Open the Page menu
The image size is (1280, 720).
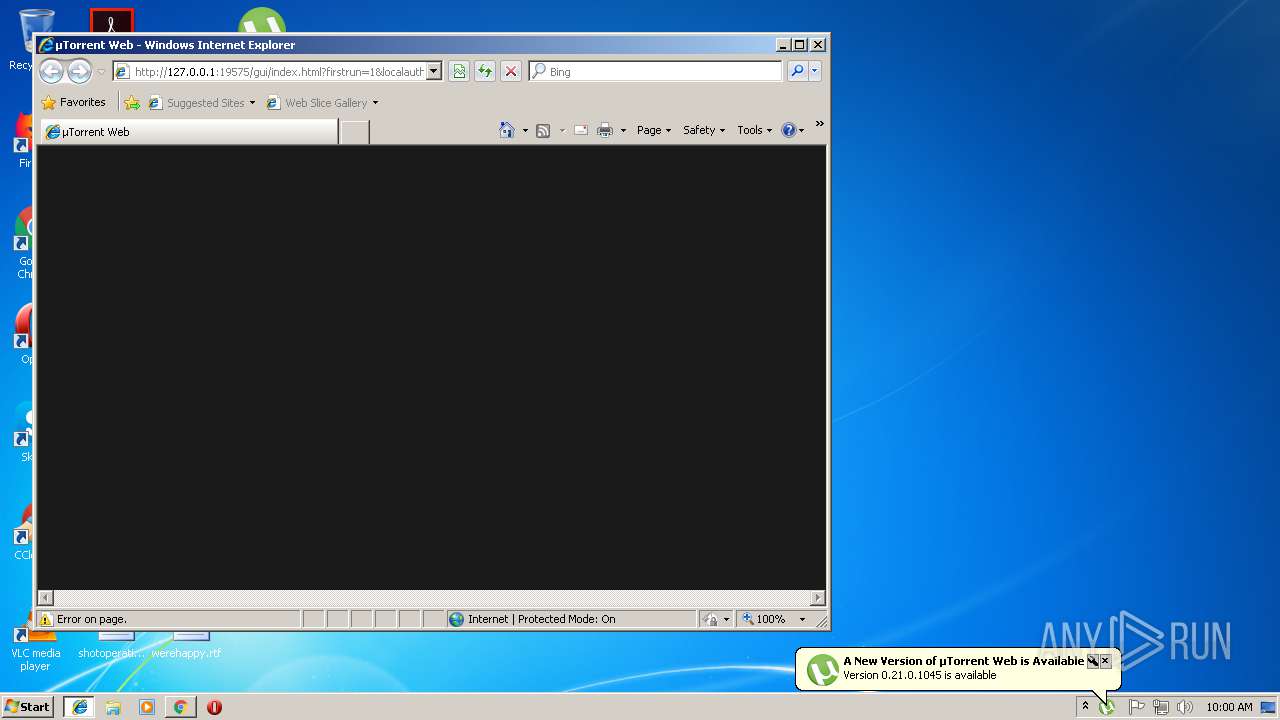(x=654, y=130)
